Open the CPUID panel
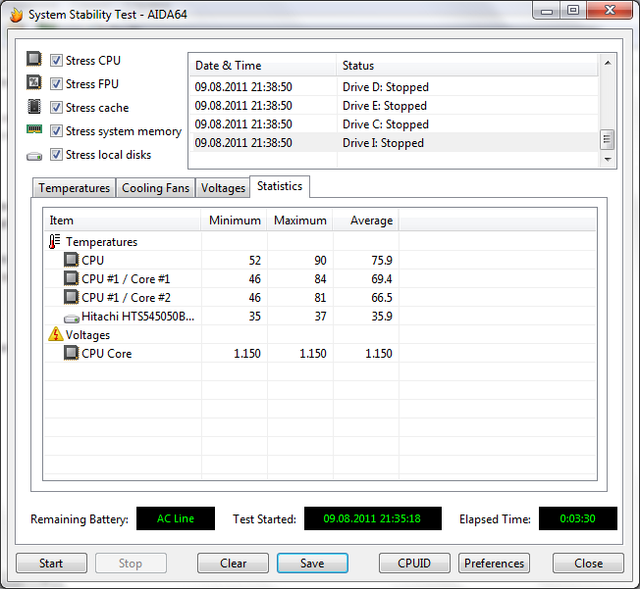640x589 pixels. click(x=414, y=563)
